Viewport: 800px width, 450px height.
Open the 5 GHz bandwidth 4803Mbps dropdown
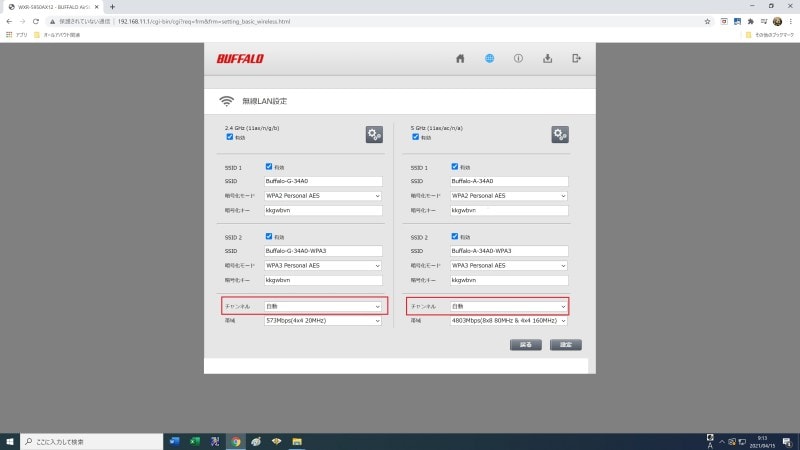pyautogui.click(x=508, y=321)
